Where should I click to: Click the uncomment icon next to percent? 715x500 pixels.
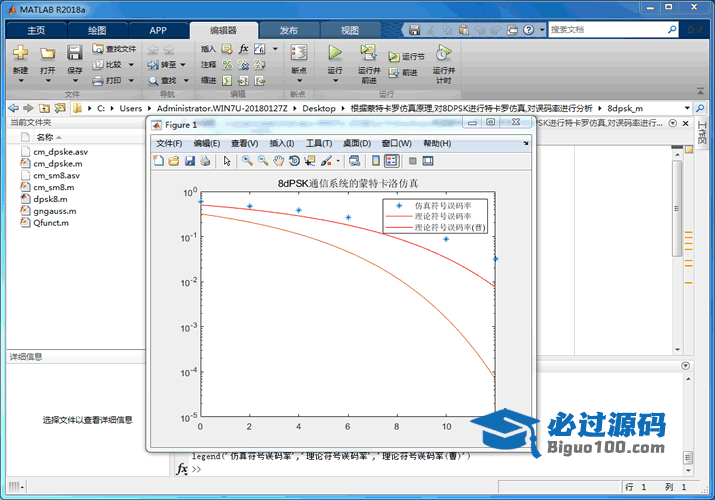[x=244, y=65]
